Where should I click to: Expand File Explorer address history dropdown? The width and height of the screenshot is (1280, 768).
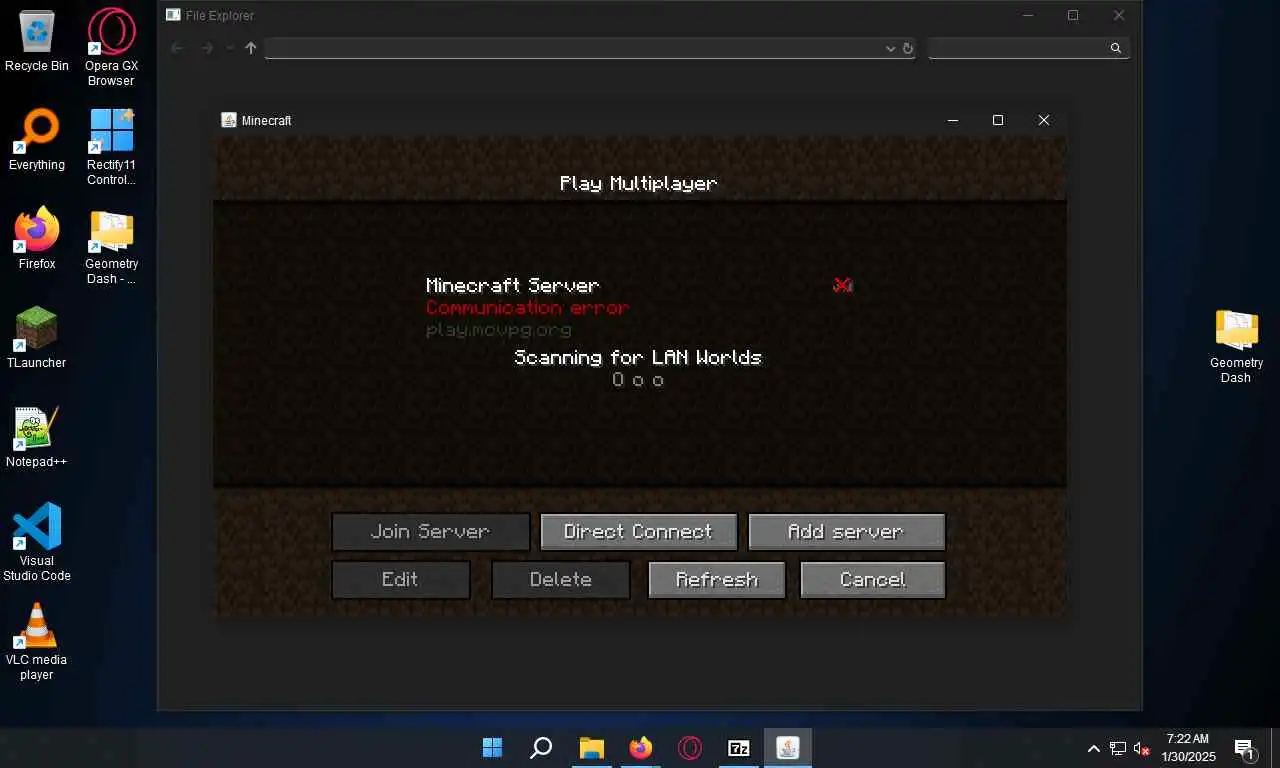pyautogui.click(x=890, y=48)
